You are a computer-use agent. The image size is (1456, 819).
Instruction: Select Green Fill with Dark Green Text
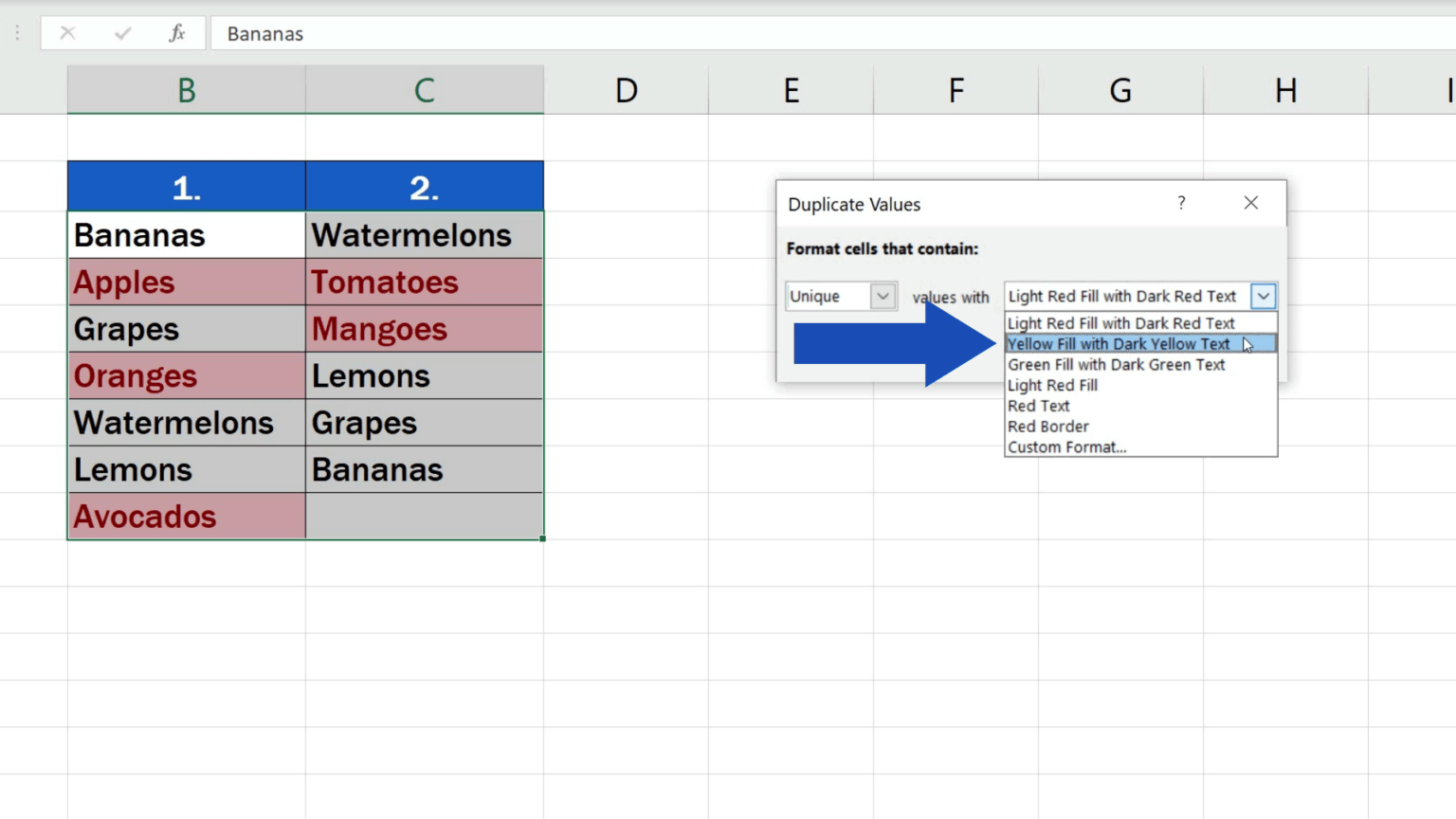click(x=1141, y=365)
